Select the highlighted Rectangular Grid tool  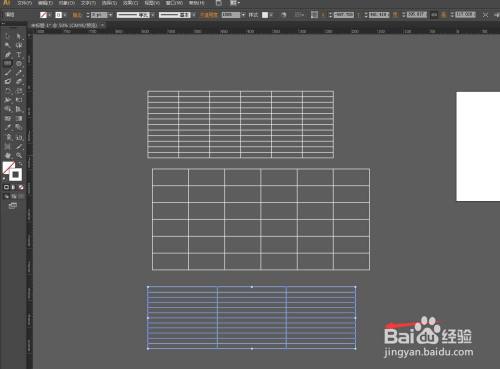[8, 63]
